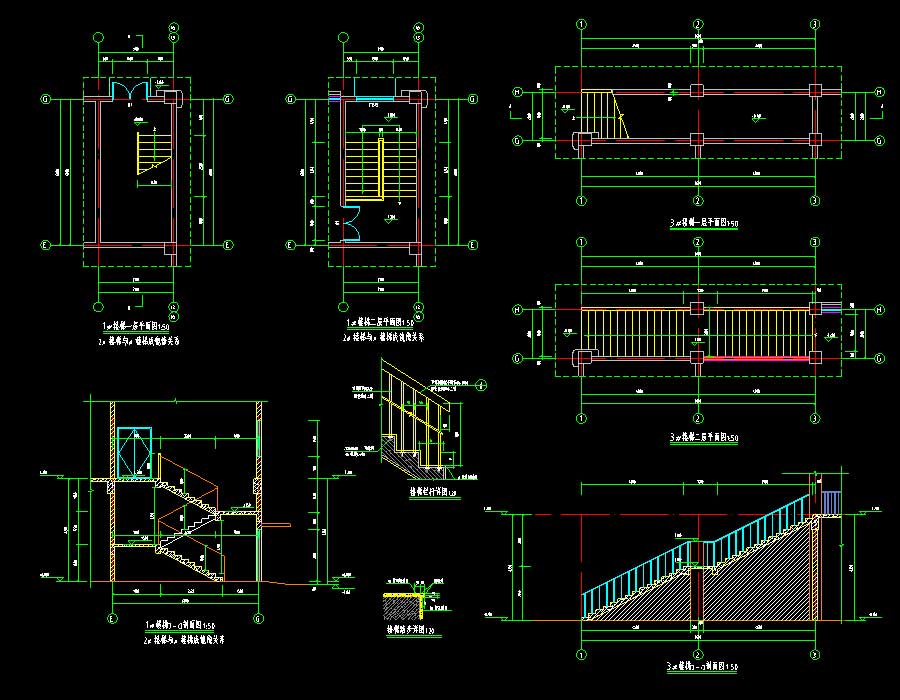Select the mirror-relation note under 1#楼梯二层平面图
The image size is (900, 700).
(383, 338)
